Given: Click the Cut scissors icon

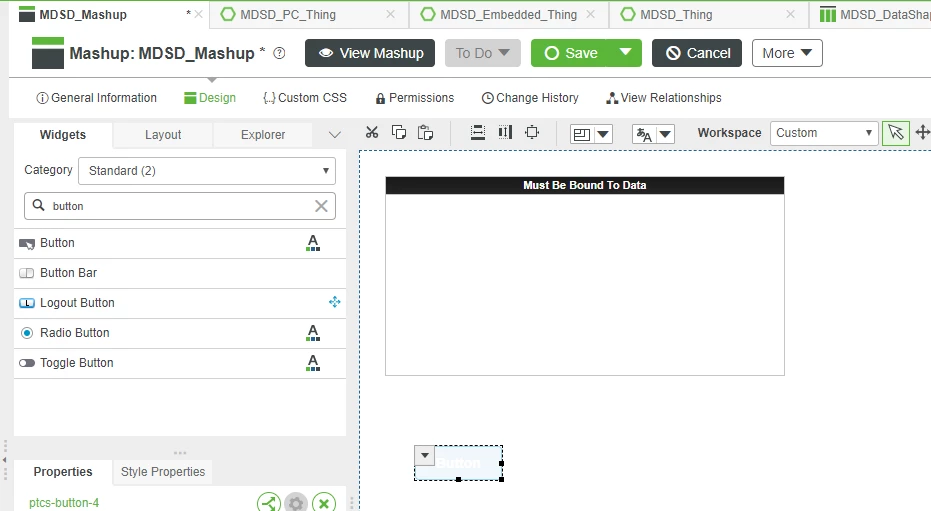Looking at the screenshot, I should (372, 132).
